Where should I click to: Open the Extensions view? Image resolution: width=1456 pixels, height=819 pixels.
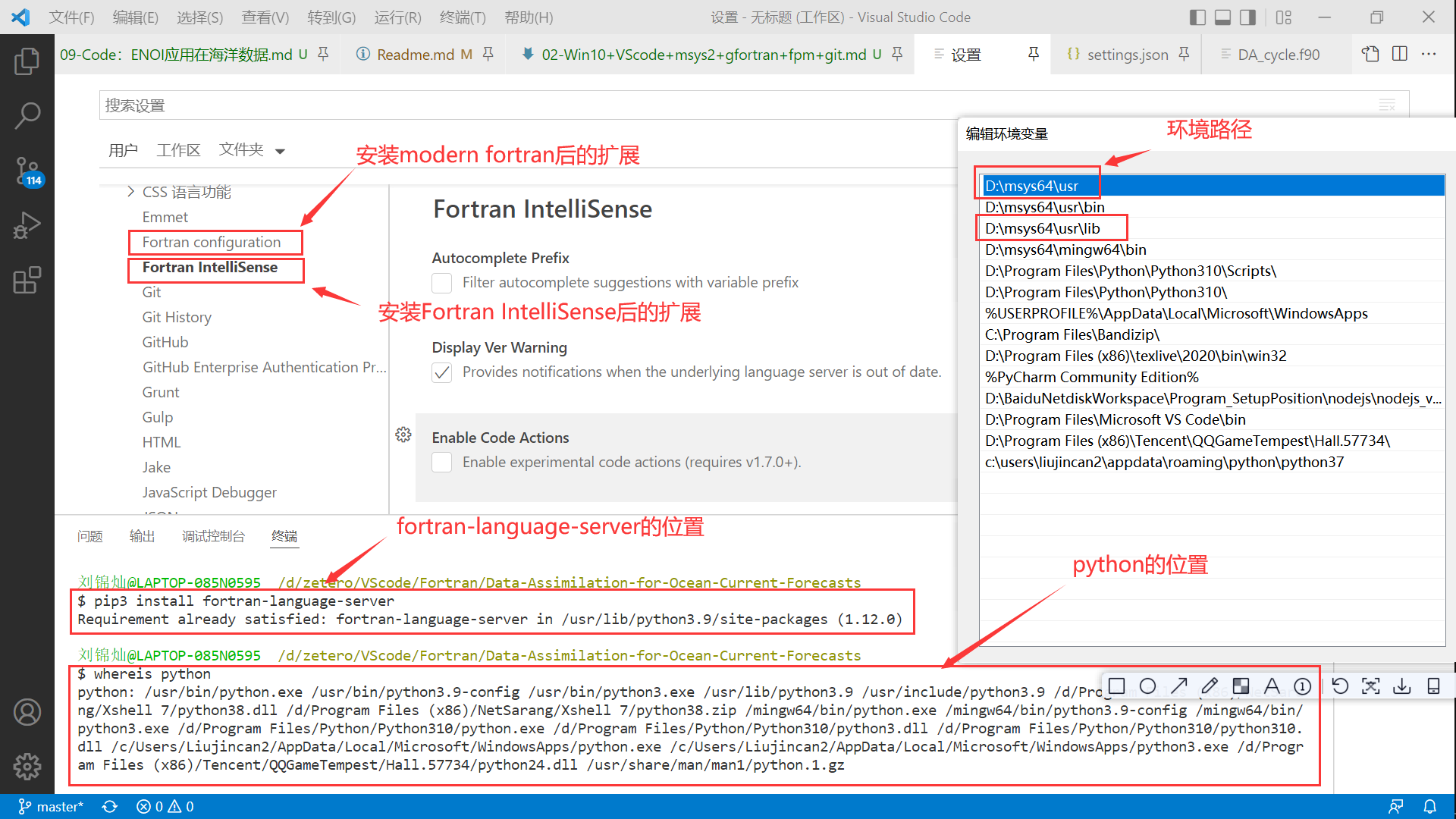tap(27, 280)
